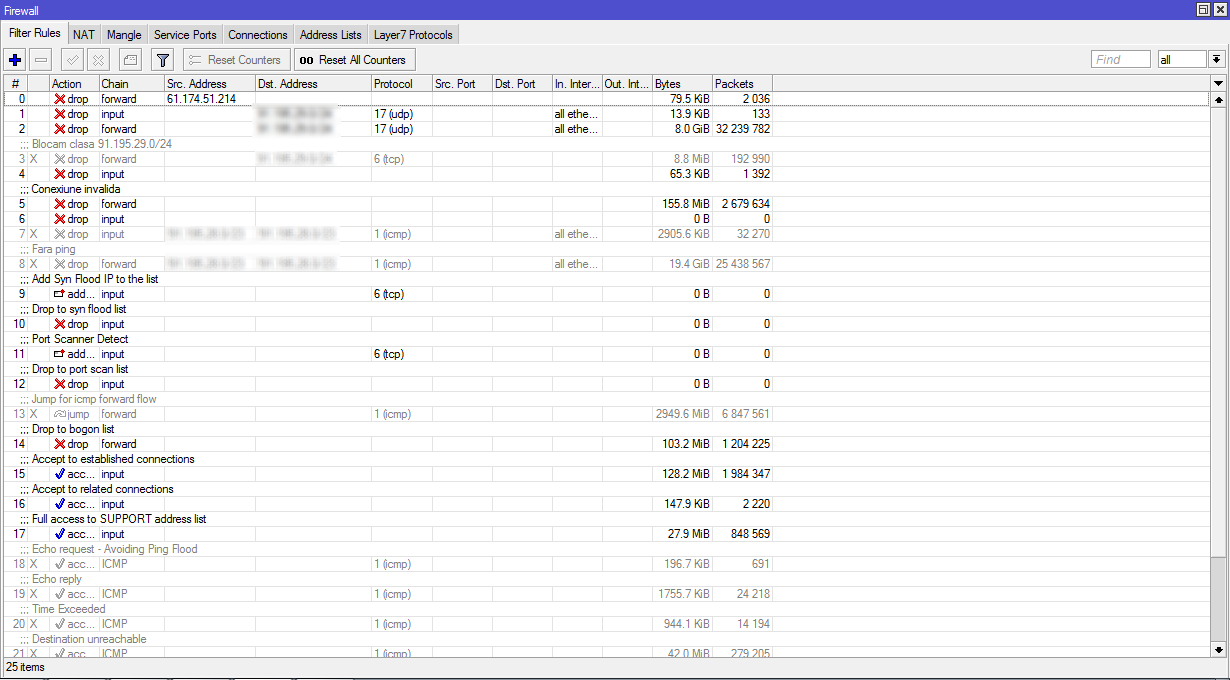
Task: Open the Filter funnel icon
Action: (x=163, y=60)
